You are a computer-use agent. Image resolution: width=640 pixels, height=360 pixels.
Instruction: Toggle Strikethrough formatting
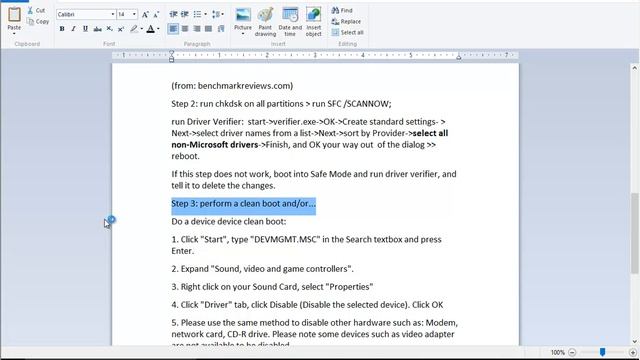coord(97,29)
